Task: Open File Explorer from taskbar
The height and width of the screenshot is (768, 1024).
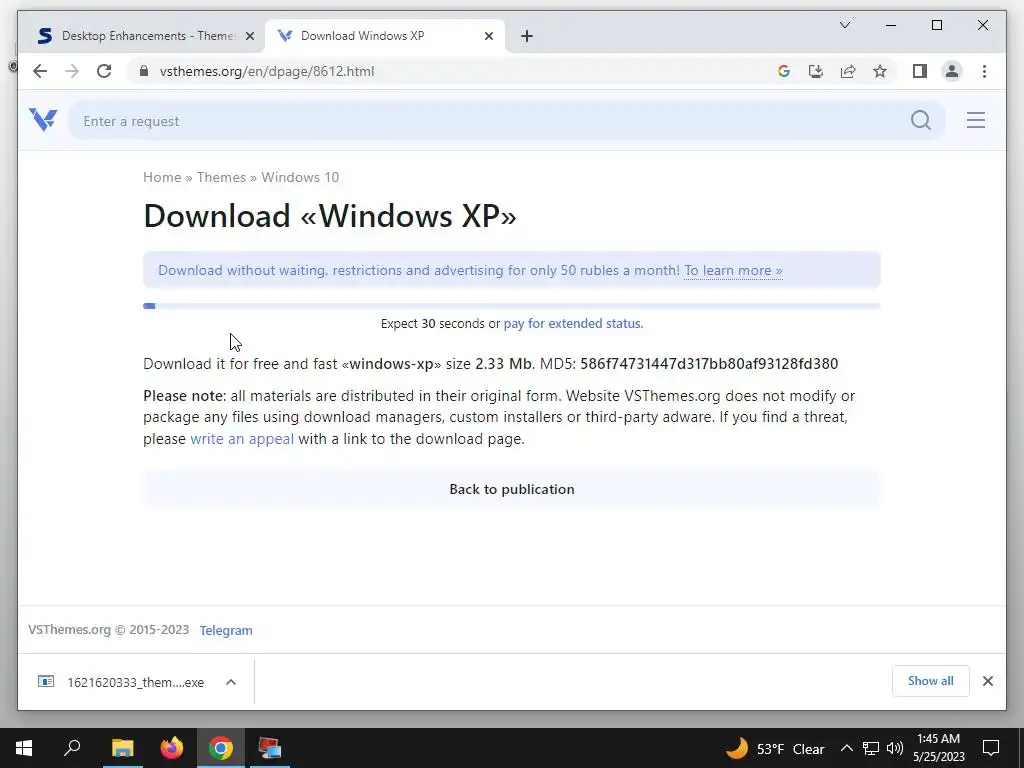Action: 122,748
